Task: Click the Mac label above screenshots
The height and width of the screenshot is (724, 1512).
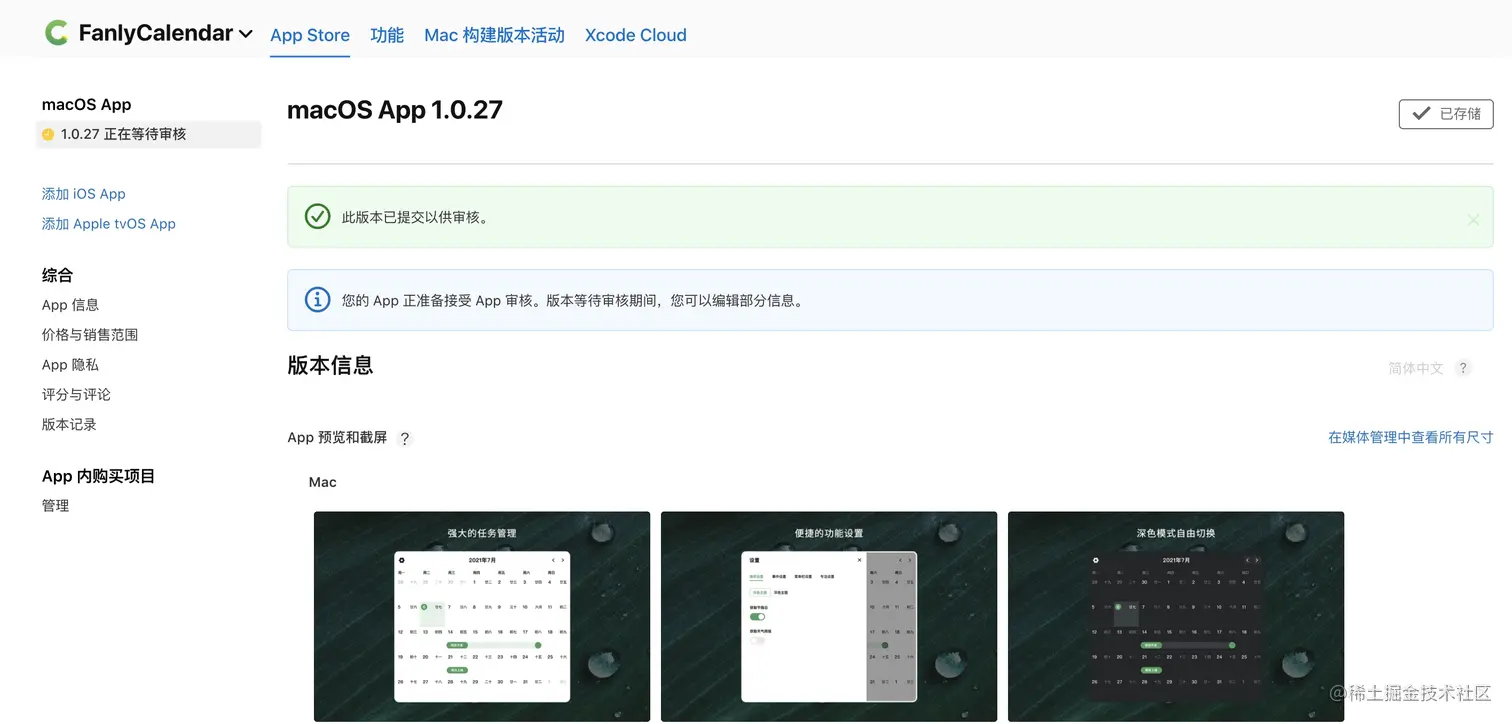Action: 323,482
